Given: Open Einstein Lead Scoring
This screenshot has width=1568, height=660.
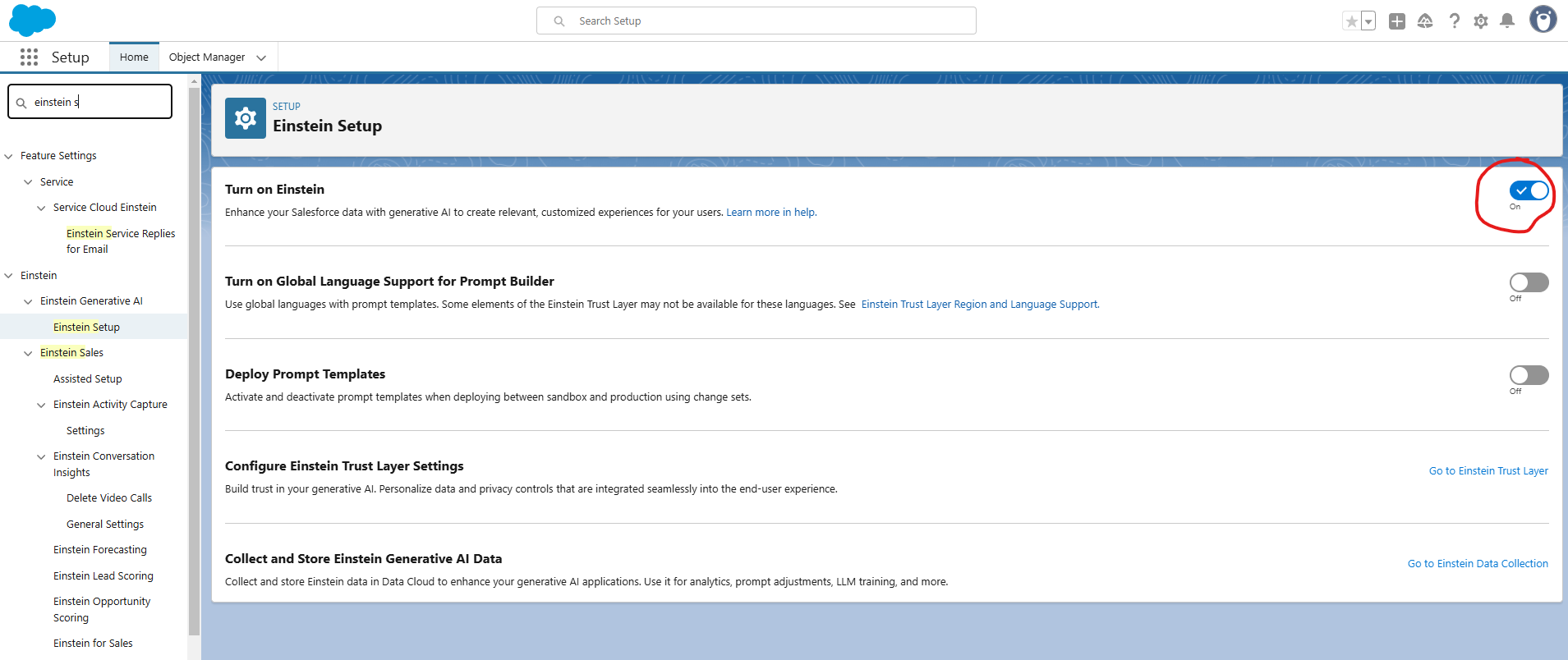Looking at the screenshot, I should [x=103, y=575].
